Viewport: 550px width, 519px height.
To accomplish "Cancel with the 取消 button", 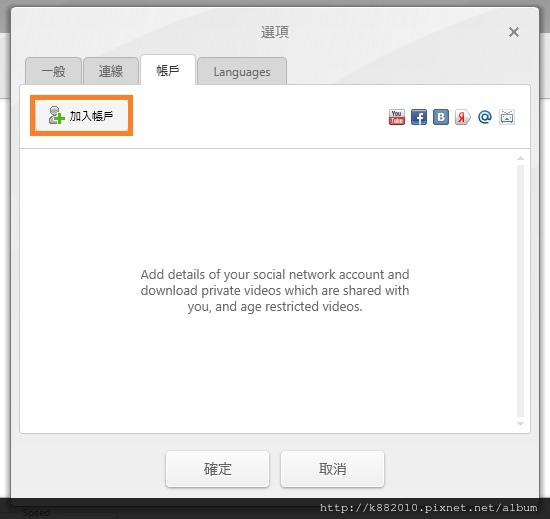I will click(x=333, y=469).
